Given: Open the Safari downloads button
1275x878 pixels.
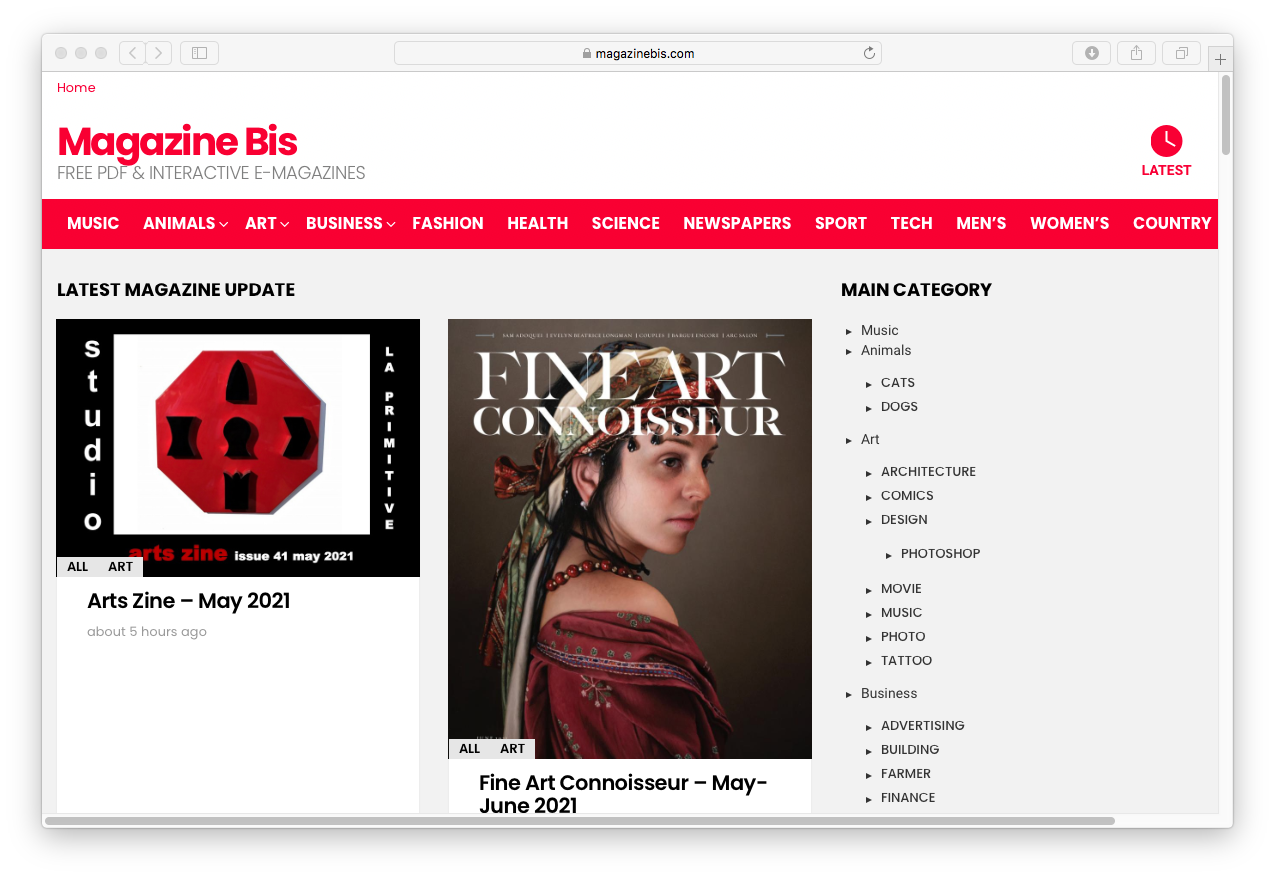Looking at the screenshot, I should pyautogui.click(x=1092, y=53).
